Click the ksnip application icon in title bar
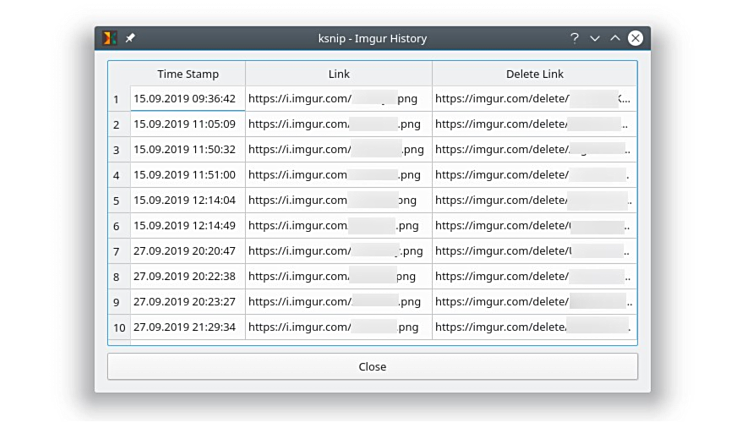 pos(110,38)
